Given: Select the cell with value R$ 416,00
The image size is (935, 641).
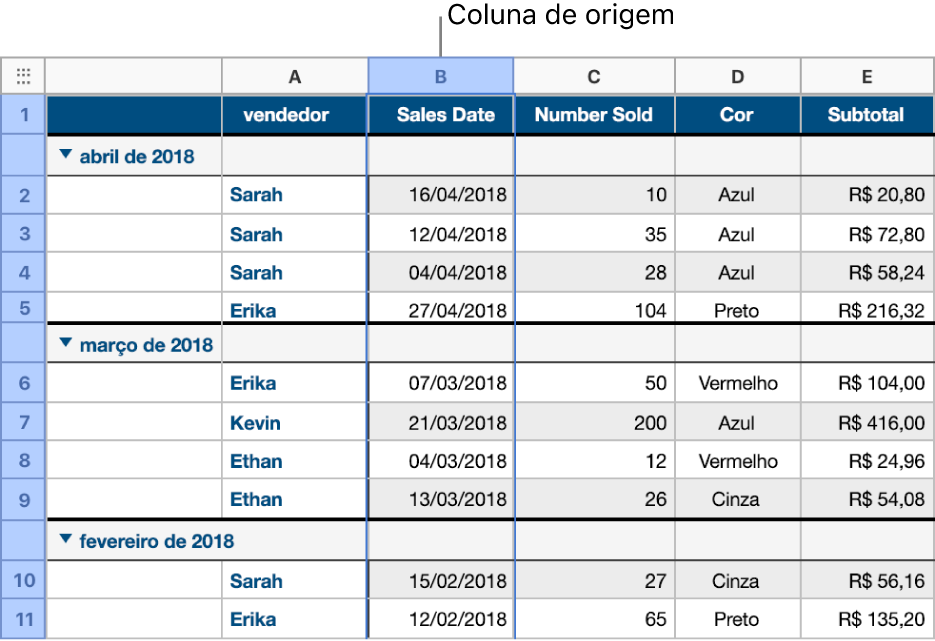Looking at the screenshot, I should (866, 422).
